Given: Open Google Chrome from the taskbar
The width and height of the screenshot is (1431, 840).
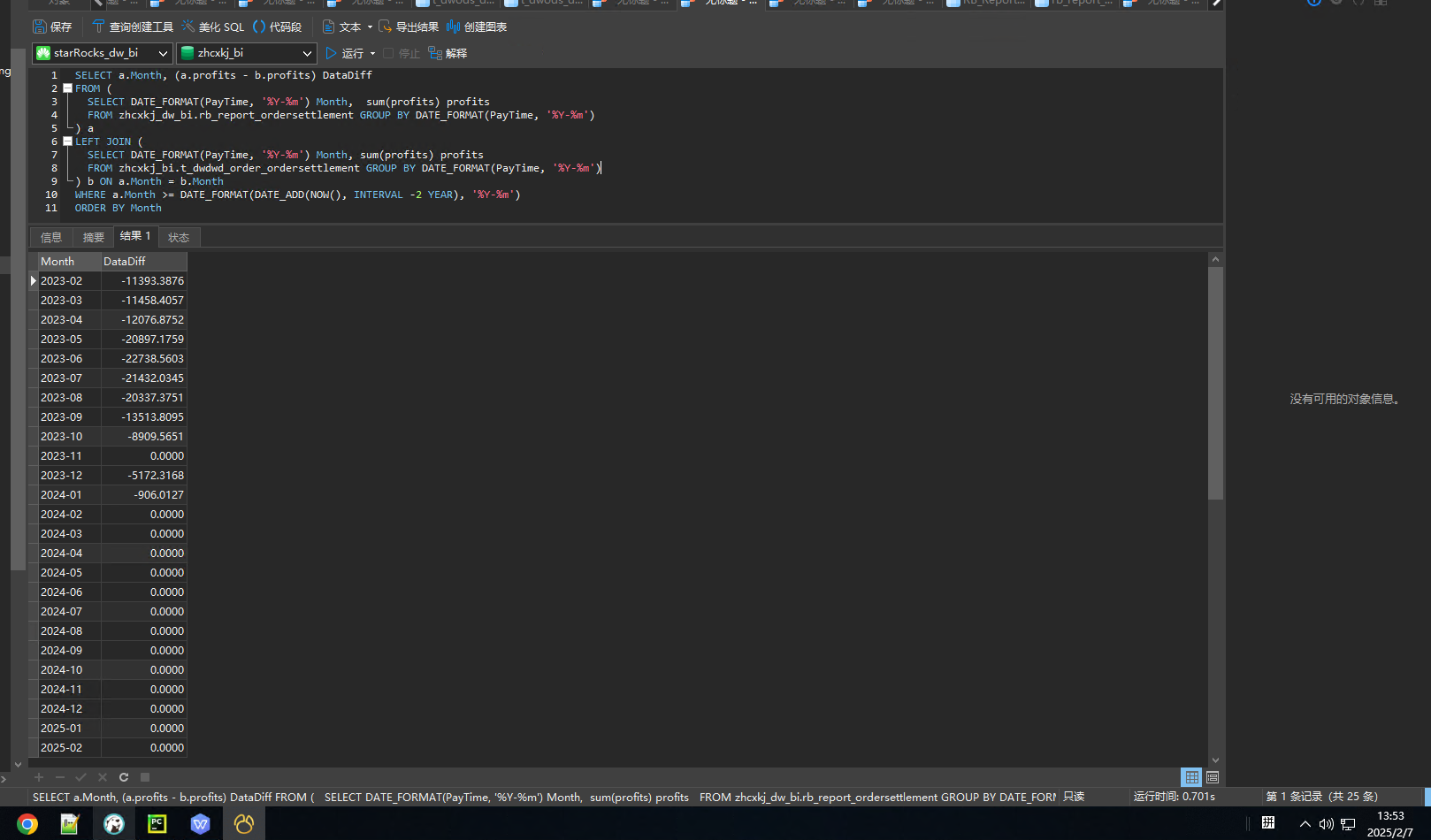Looking at the screenshot, I should point(27,824).
